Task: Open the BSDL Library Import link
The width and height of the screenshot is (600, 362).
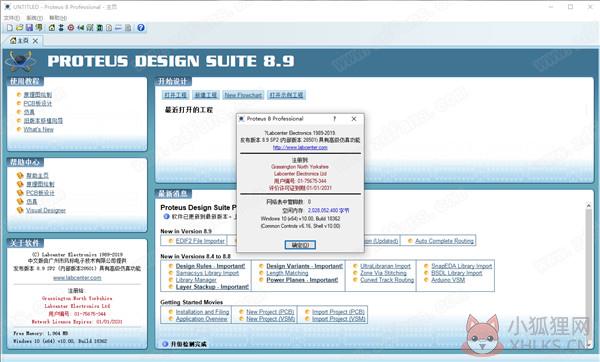Action: (x=457, y=273)
